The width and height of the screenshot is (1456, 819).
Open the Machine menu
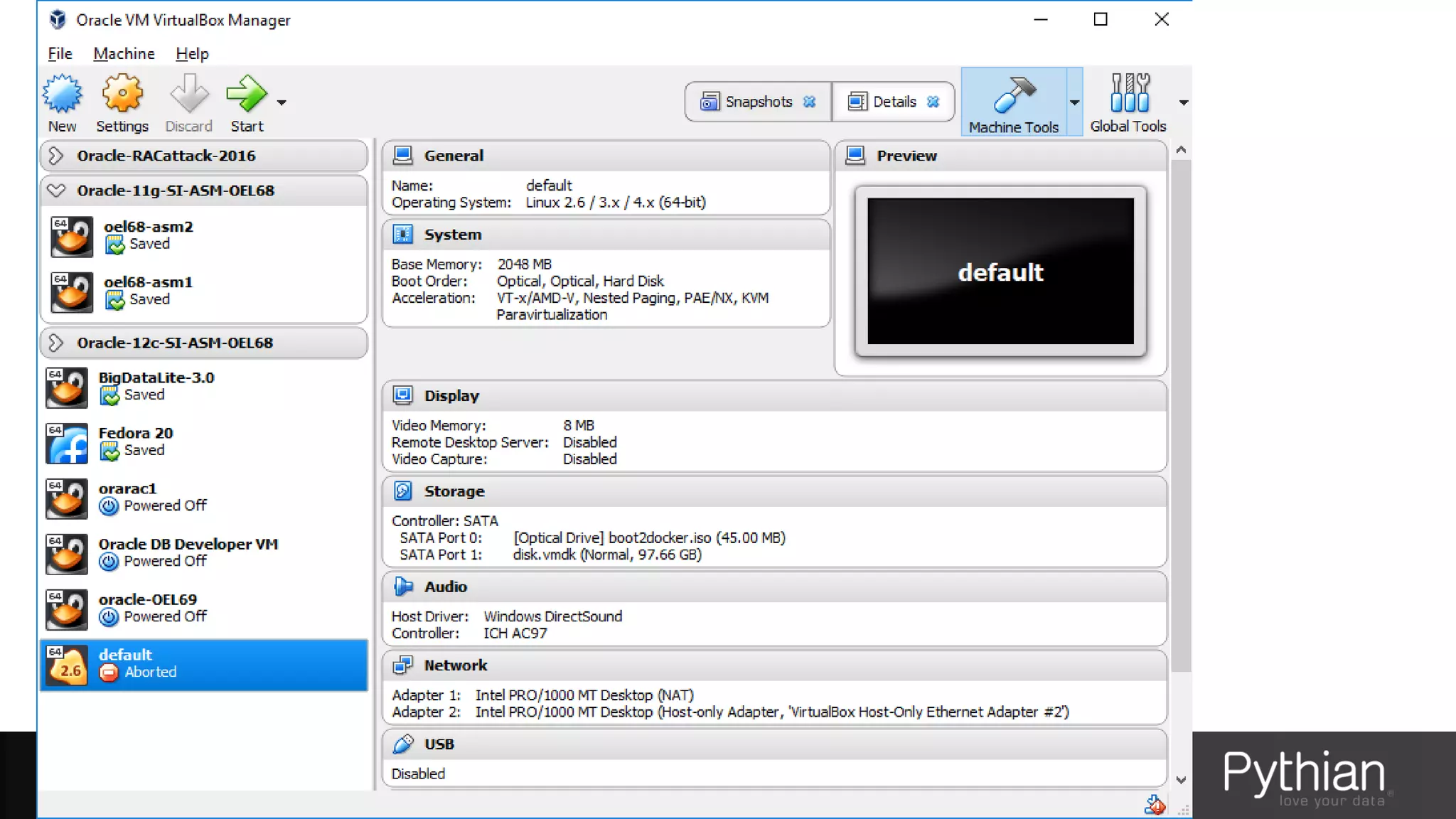[124, 53]
